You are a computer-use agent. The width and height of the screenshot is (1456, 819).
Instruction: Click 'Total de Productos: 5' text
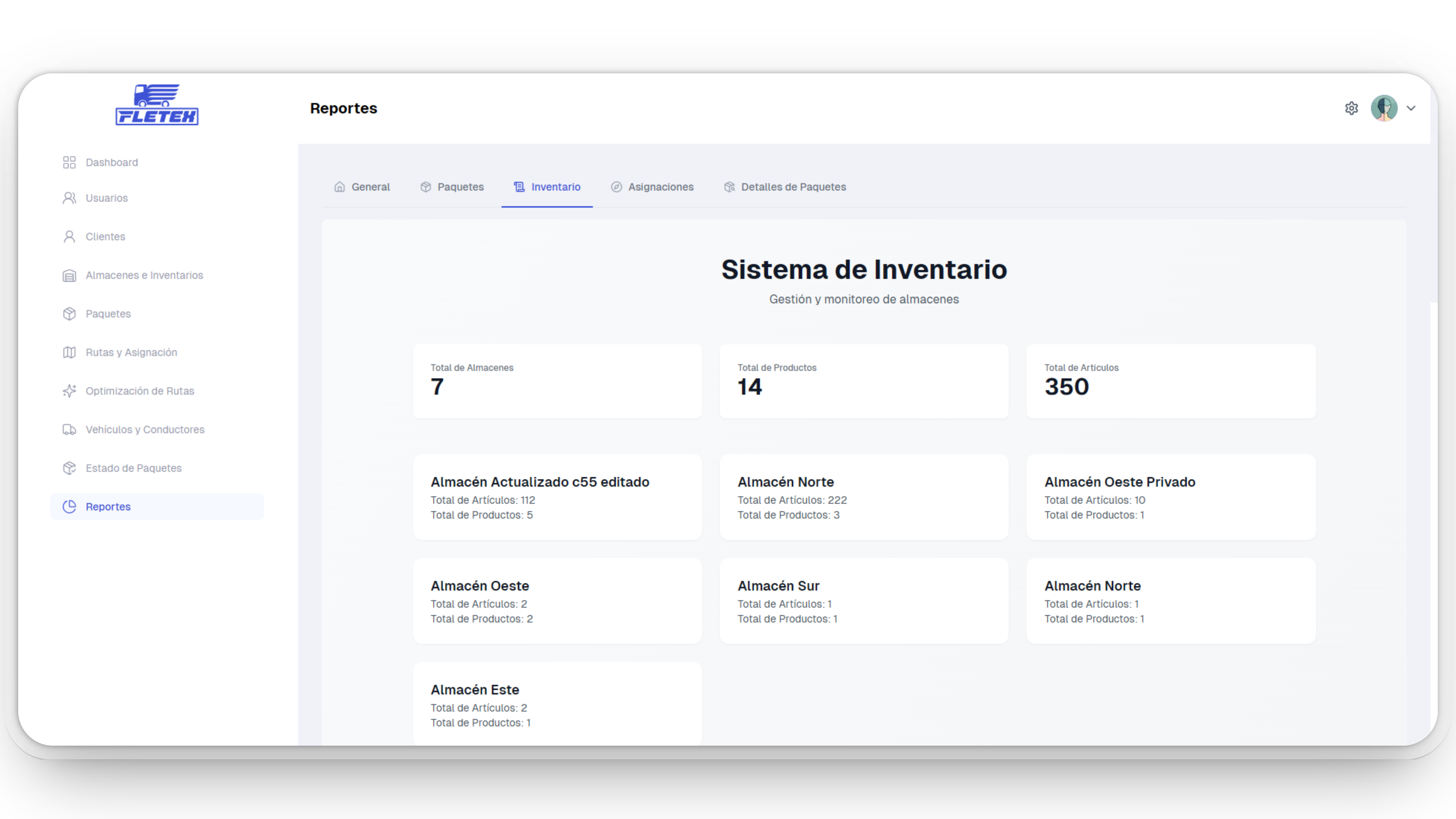[482, 515]
